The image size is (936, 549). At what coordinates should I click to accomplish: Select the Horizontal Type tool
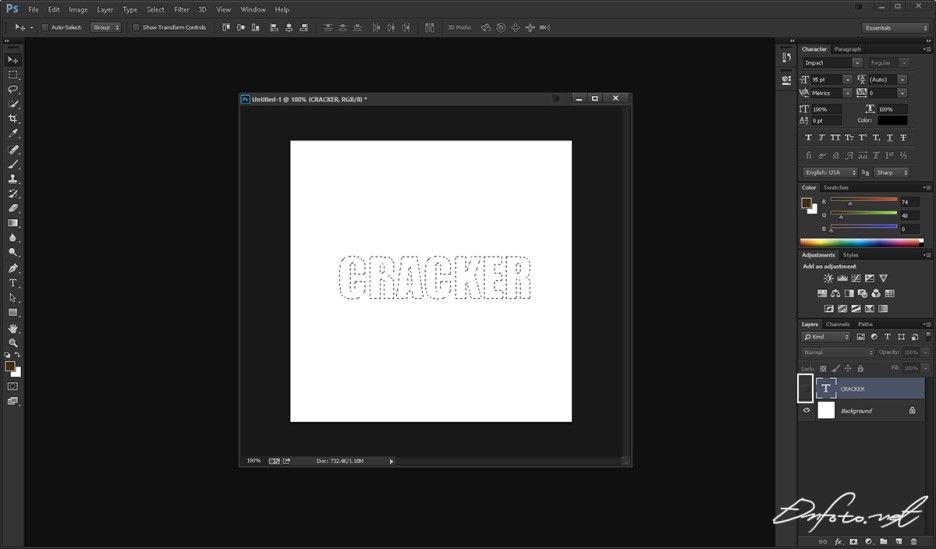coord(13,283)
